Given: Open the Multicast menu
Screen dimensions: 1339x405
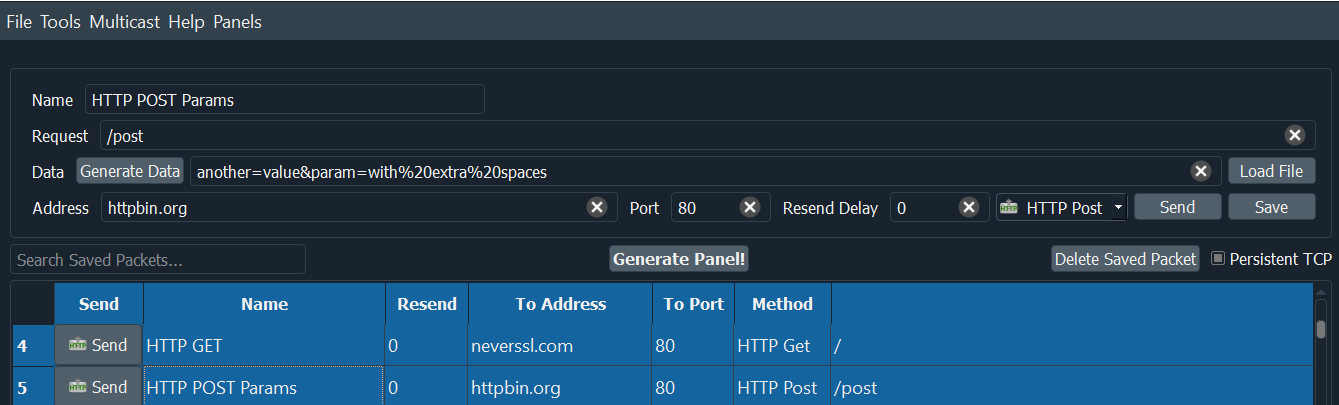Looking at the screenshot, I should pyautogui.click(x=125, y=22).
